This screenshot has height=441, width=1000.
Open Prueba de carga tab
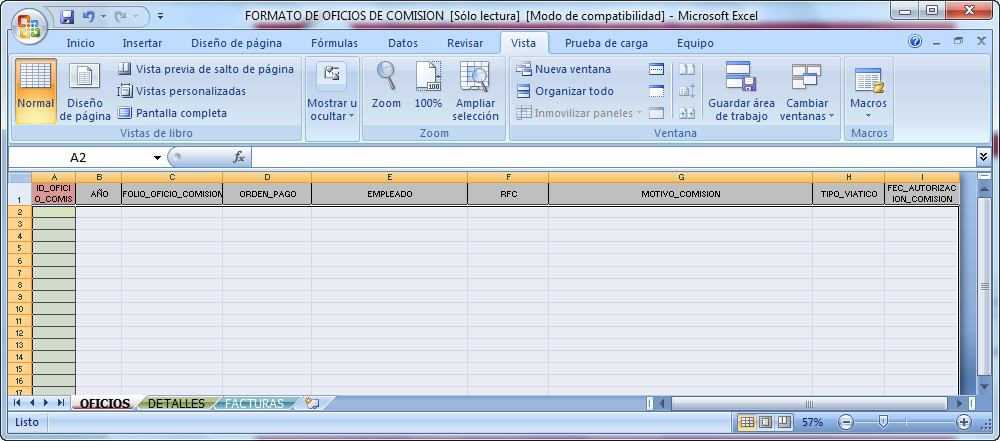(607, 43)
